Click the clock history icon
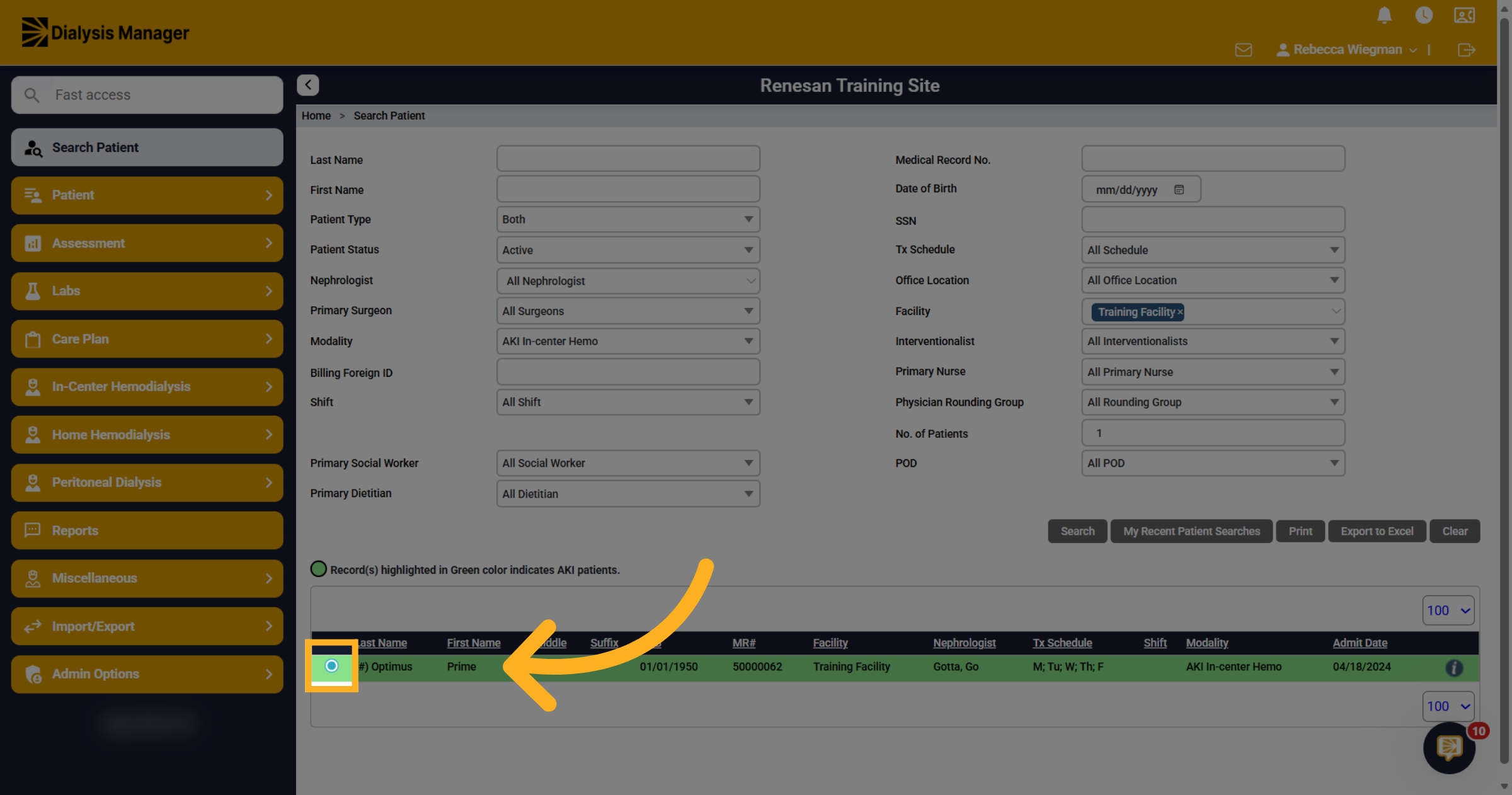 pos(1424,15)
